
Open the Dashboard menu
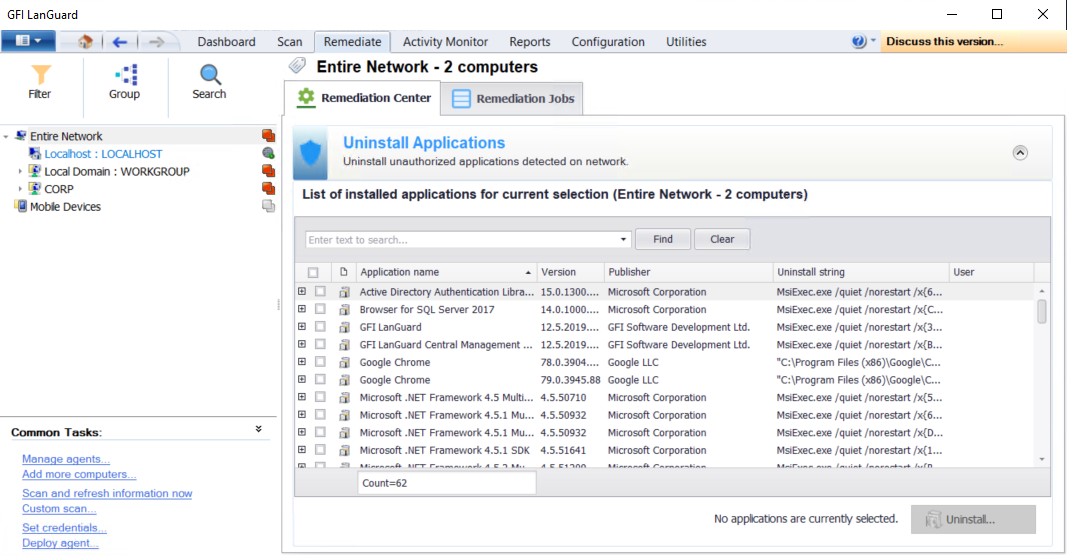[227, 41]
